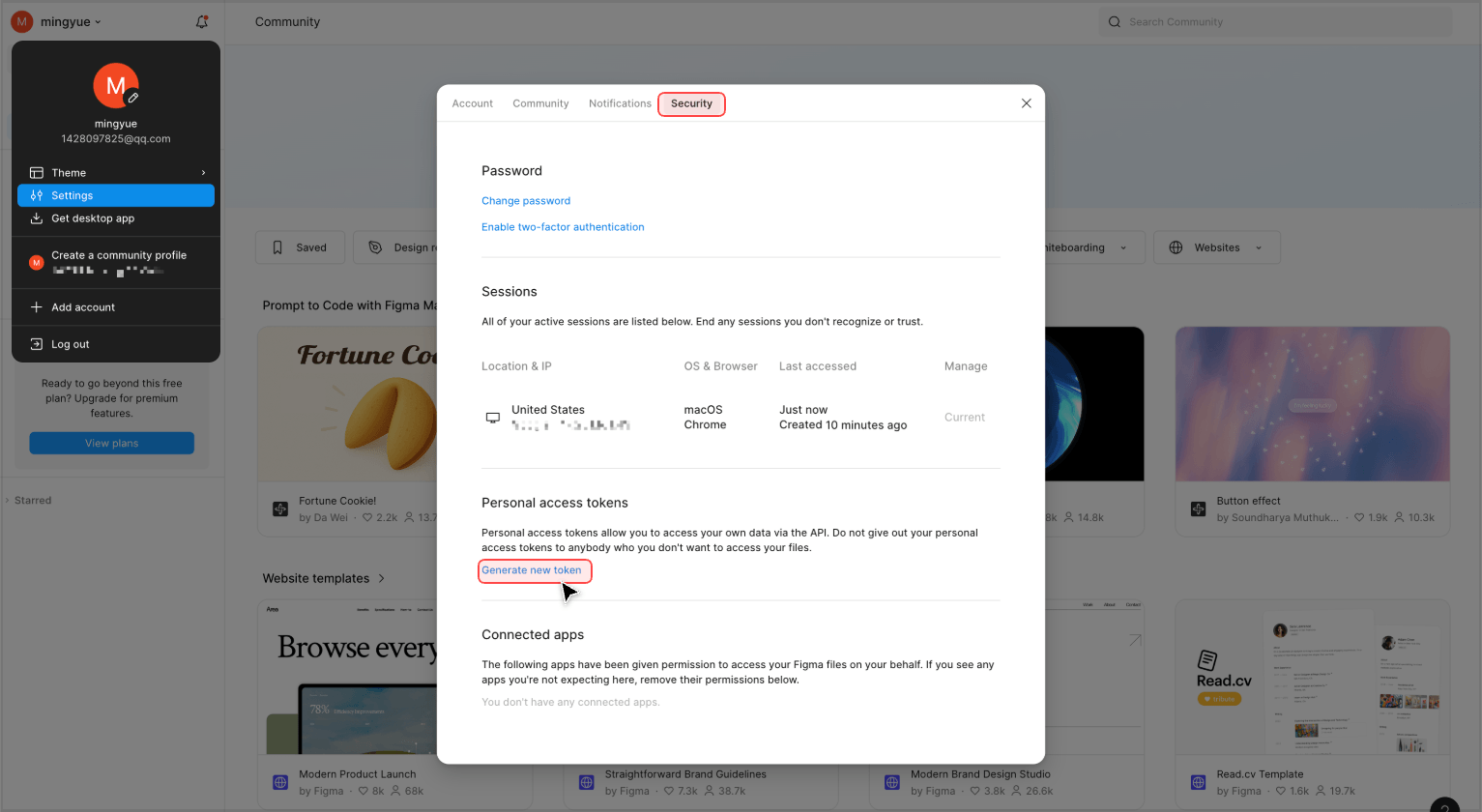Open the Fortune Cookie thumbnail
Viewport: 1482px width, 812px height.
[x=348, y=404]
